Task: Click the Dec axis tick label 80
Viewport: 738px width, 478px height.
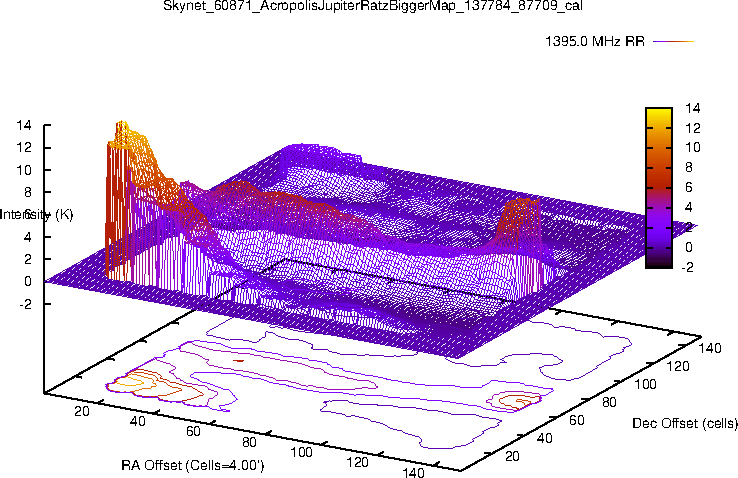Action: 609,402
